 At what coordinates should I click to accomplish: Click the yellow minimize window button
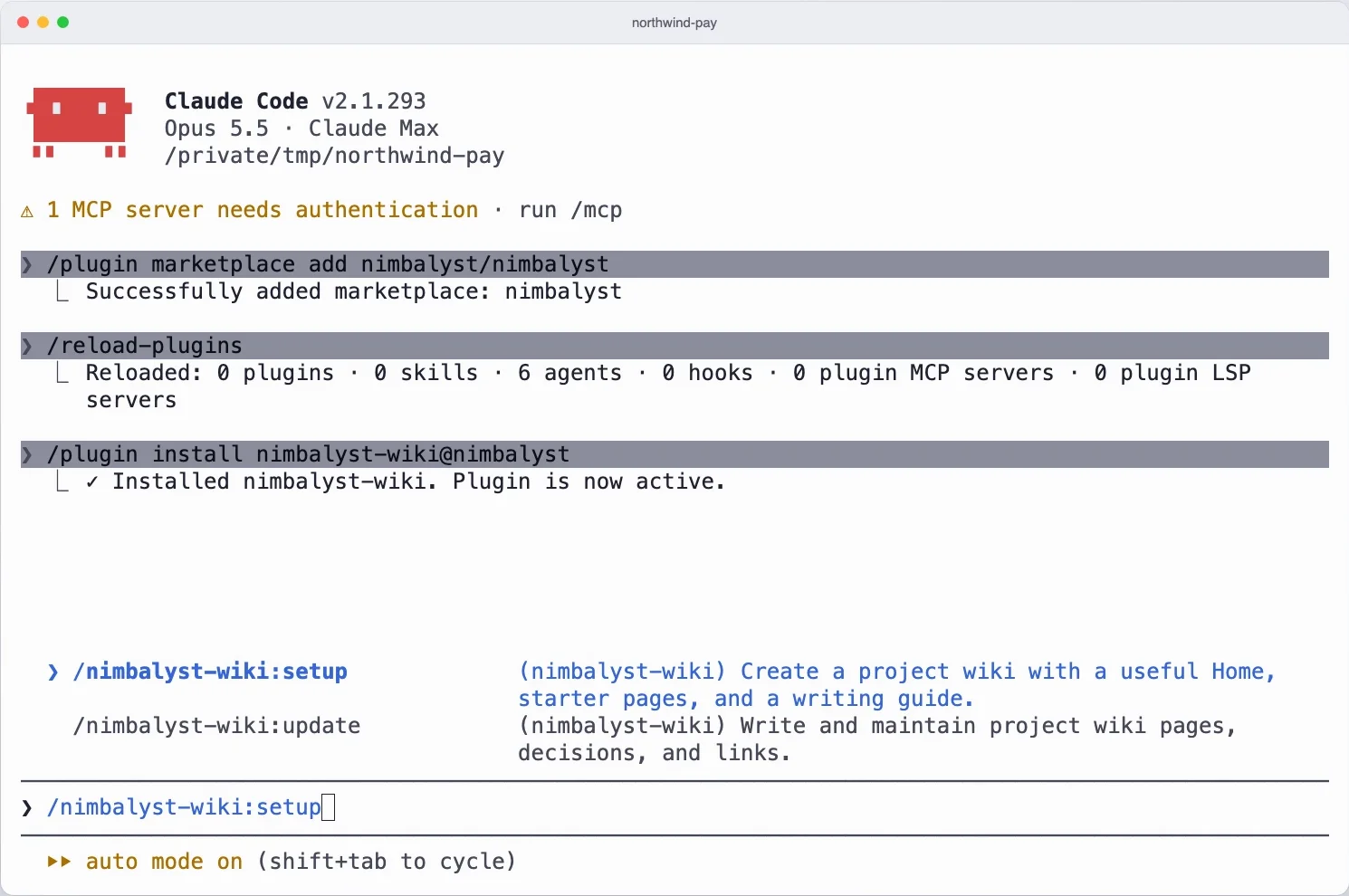point(43,22)
